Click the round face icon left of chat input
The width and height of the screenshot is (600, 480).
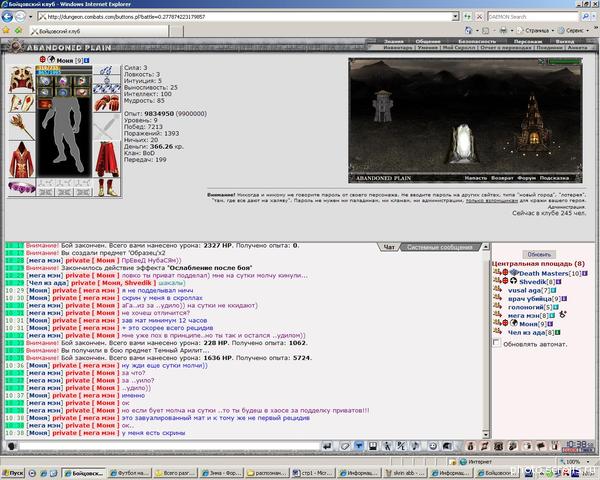pyautogui.click(x=11, y=446)
